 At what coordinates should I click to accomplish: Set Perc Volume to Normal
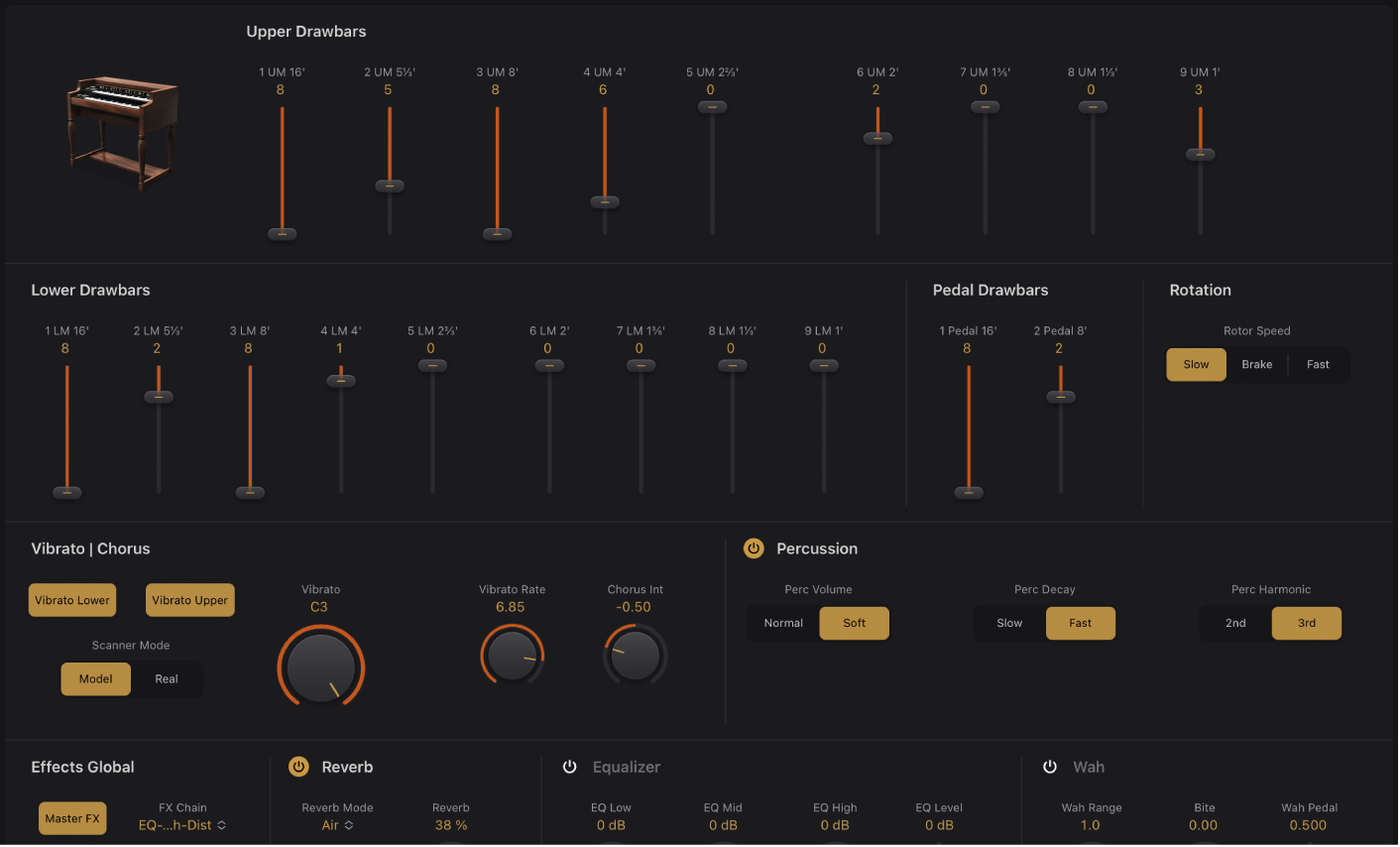(783, 623)
